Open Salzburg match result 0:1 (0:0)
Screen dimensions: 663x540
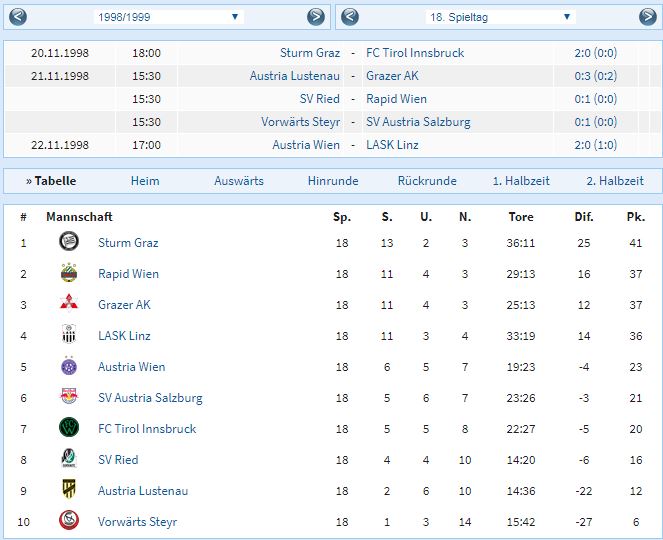tap(595, 122)
